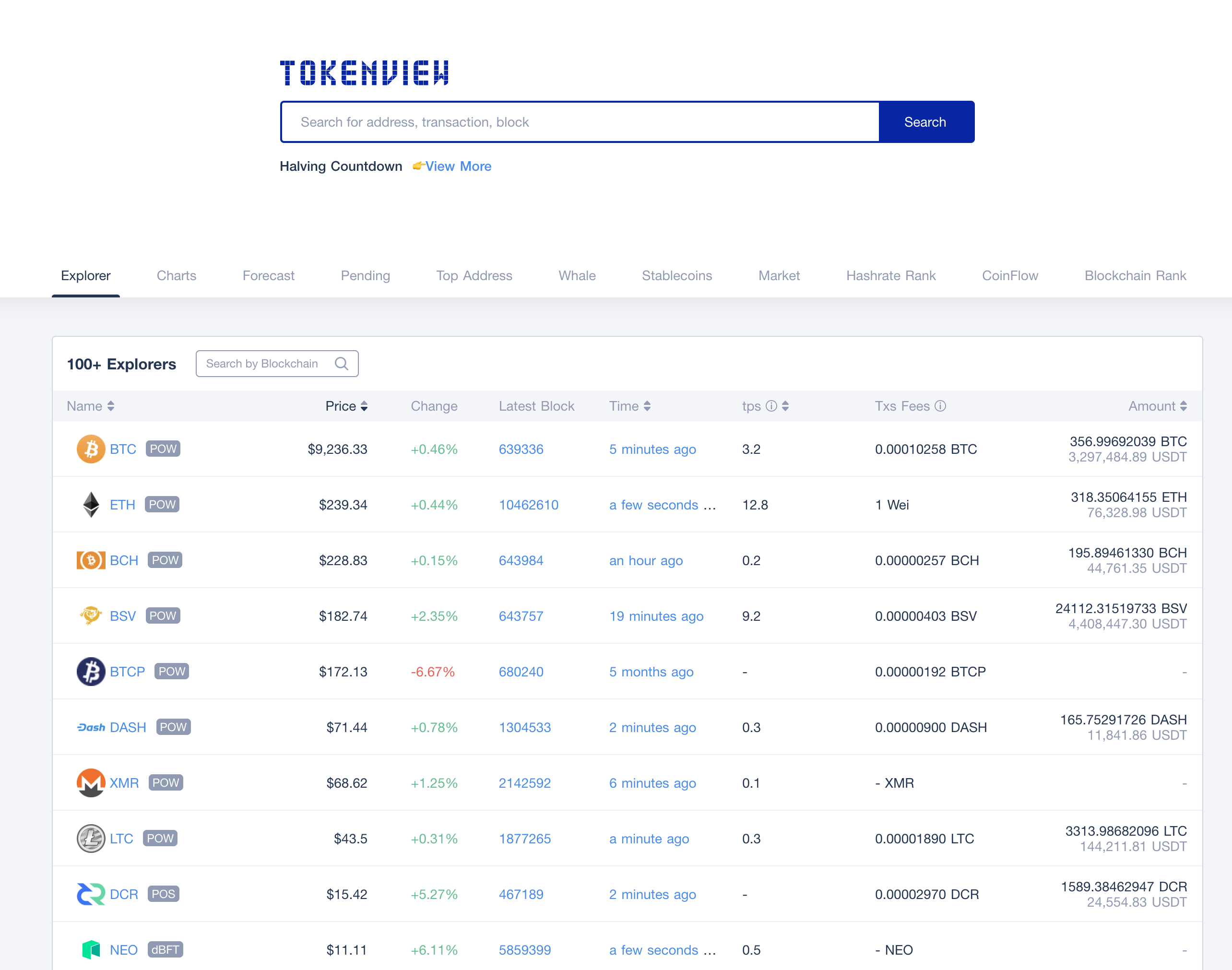Image resolution: width=1232 pixels, height=970 pixels.
Task: Click the XMR POW tag icon
Action: click(163, 782)
